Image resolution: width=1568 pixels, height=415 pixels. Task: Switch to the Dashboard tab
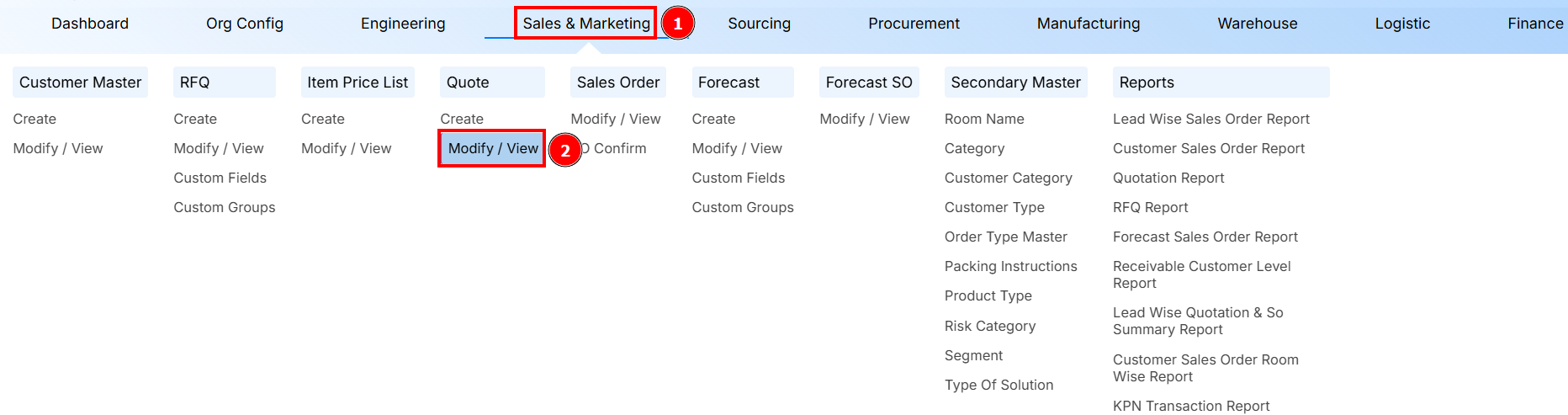pos(90,24)
